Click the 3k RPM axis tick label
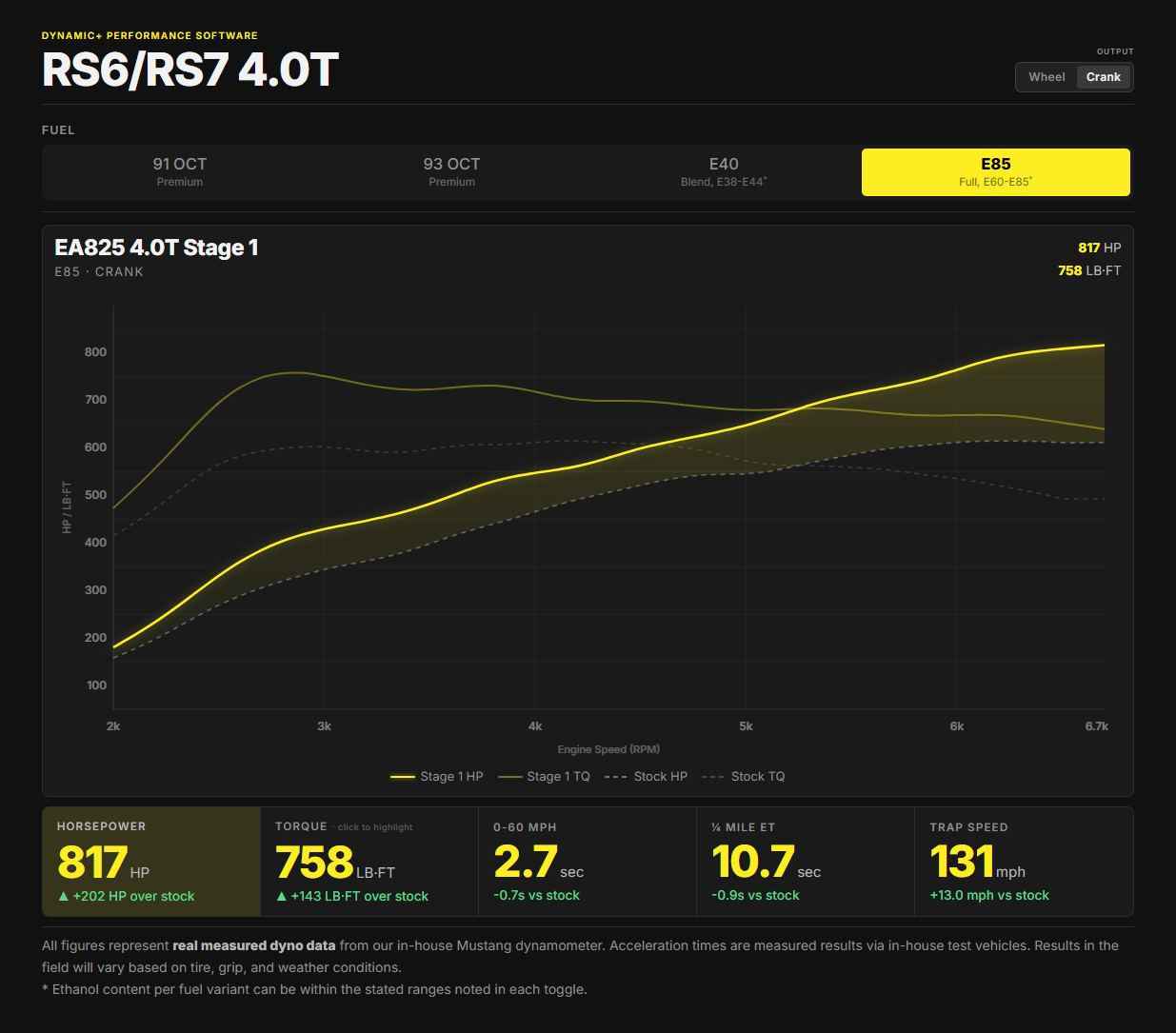1176x1033 pixels. pos(324,725)
